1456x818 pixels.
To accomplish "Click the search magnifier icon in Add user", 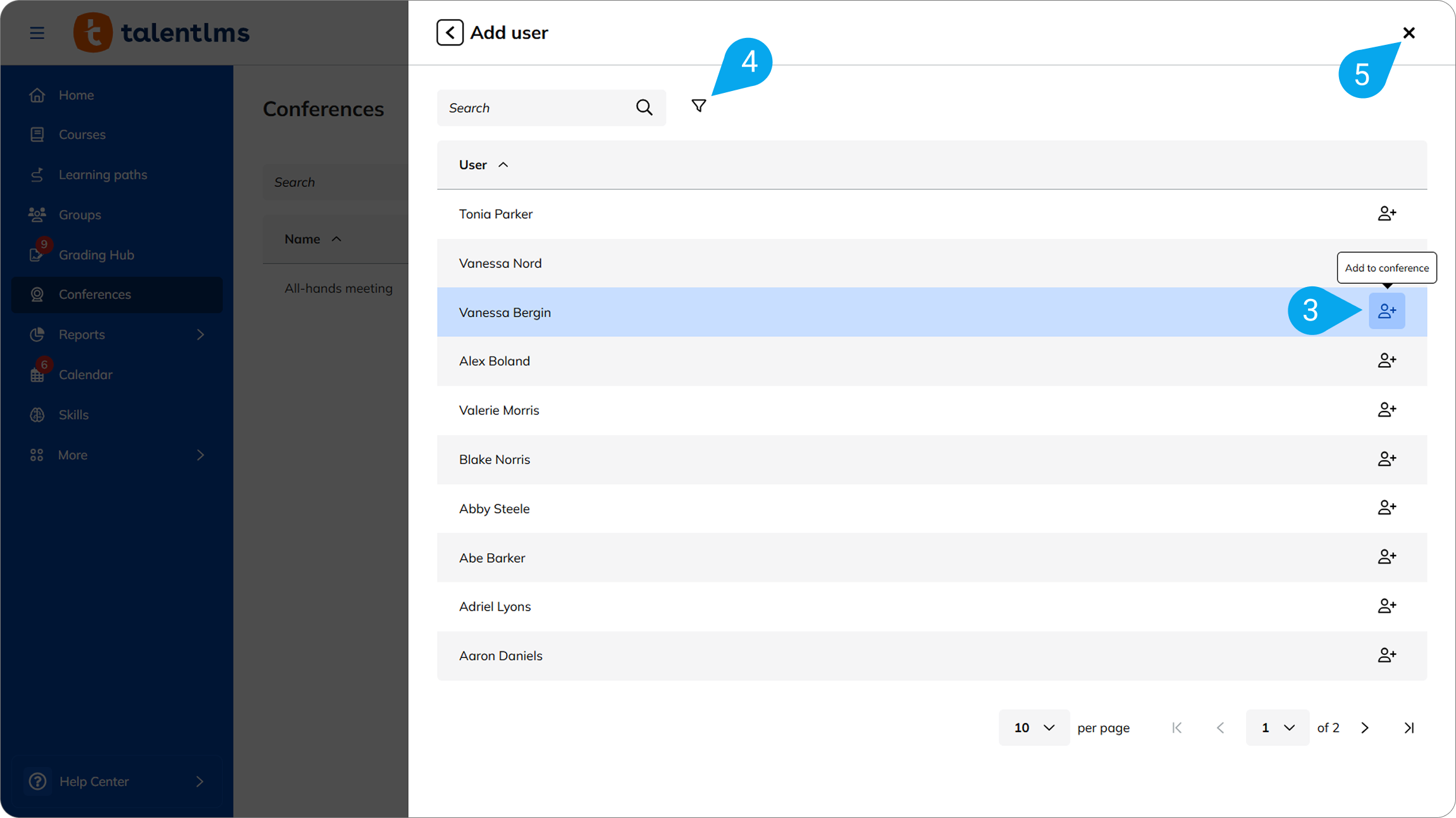I will pyautogui.click(x=644, y=107).
